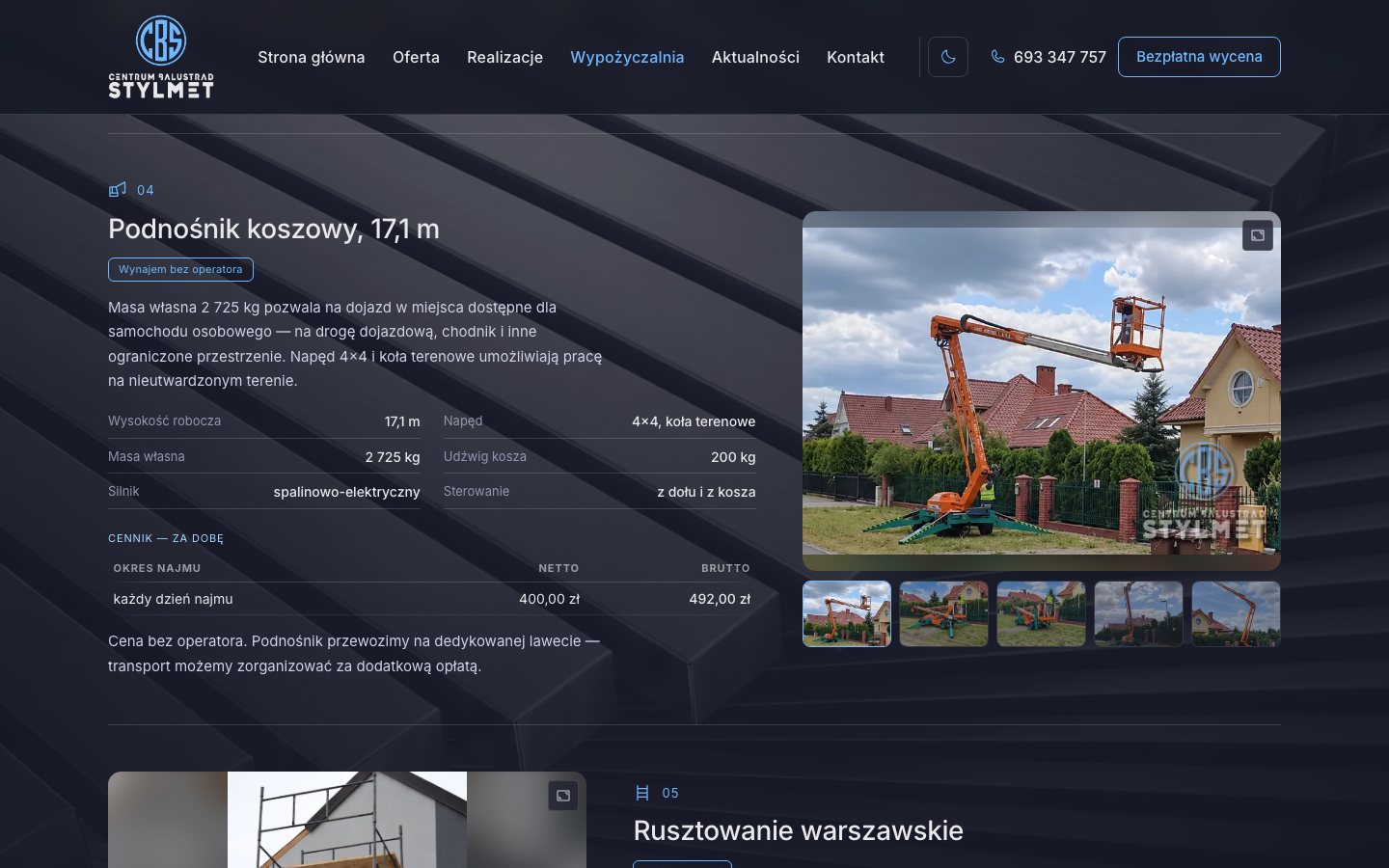1389x868 pixels.
Task: Select the third boom lift thumbnail
Action: click(x=1042, y=613)
